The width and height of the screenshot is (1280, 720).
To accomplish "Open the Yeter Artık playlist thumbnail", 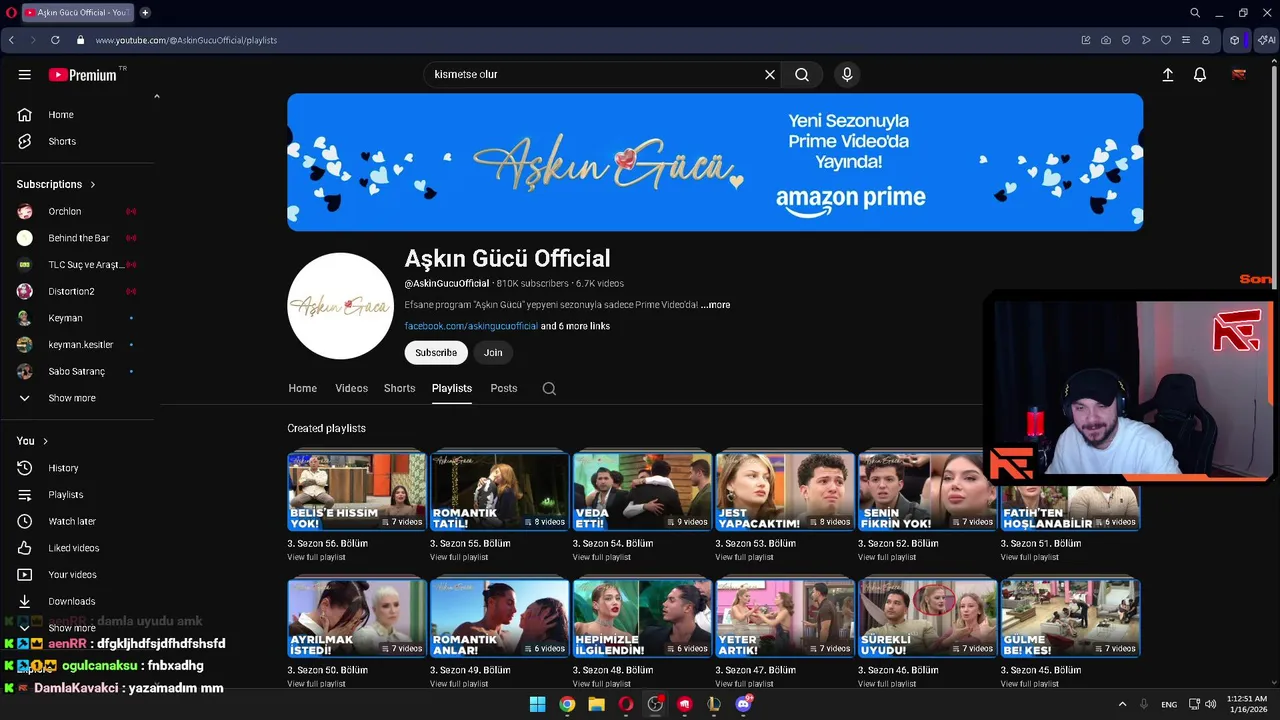I will [785, 618].
